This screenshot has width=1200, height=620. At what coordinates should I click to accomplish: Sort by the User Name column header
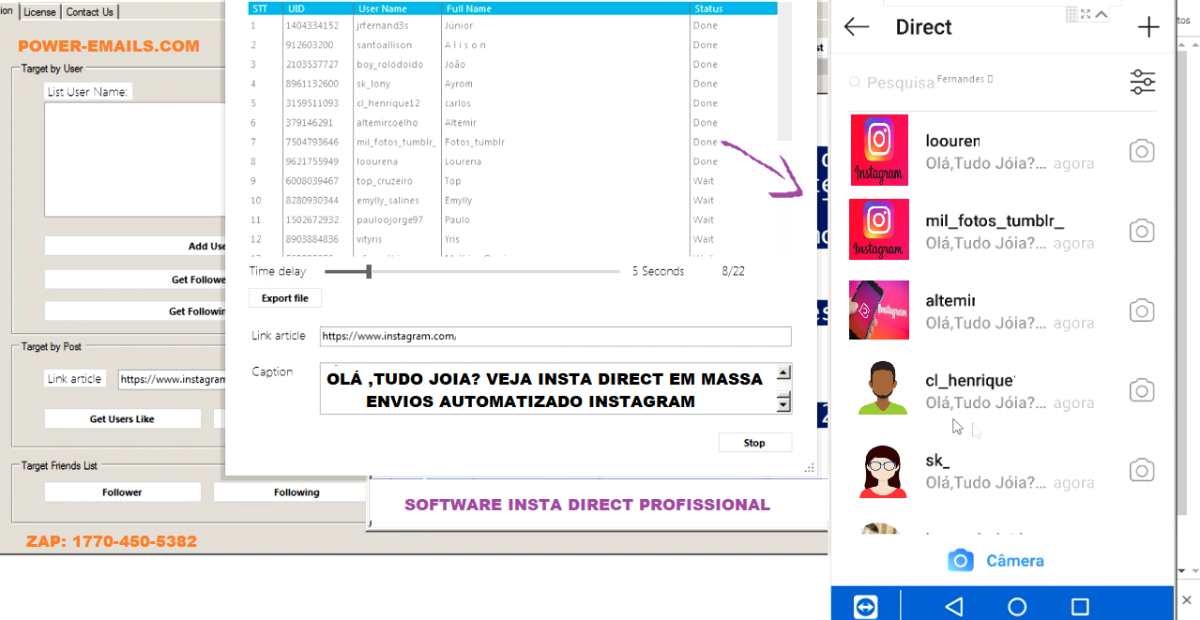pyautogui.click(x=397, y=8)
